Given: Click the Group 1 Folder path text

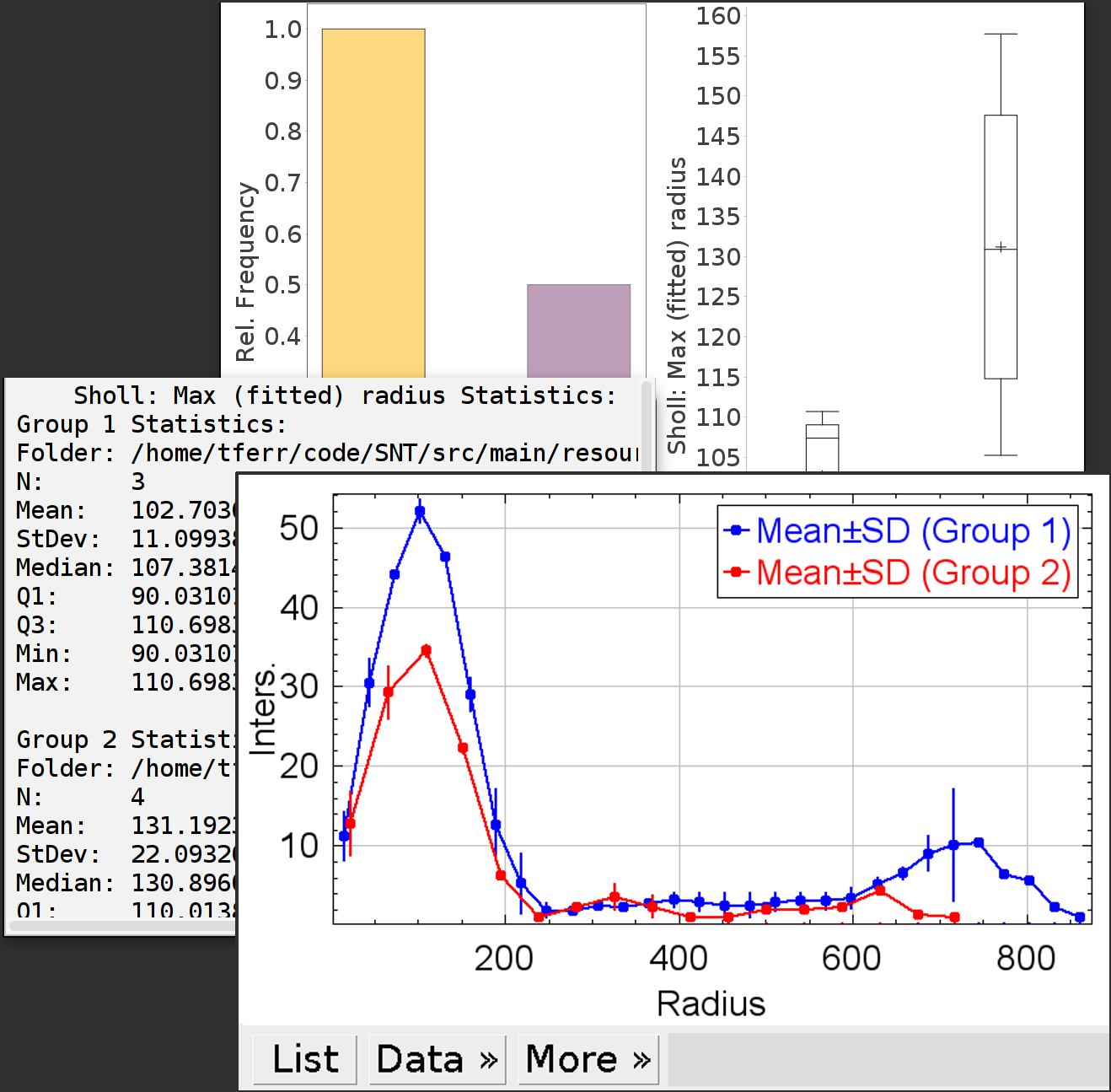Looking at the screenshot, I should [384, 453].
